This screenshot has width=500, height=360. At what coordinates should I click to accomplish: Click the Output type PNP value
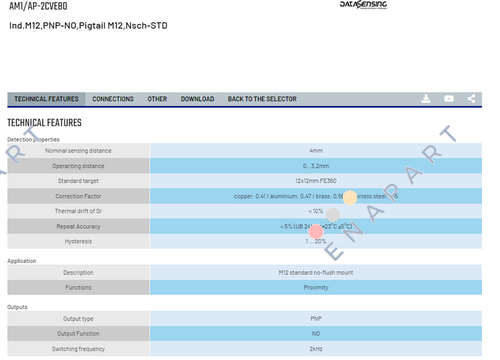pyautogui.click(x=316, y=319)
